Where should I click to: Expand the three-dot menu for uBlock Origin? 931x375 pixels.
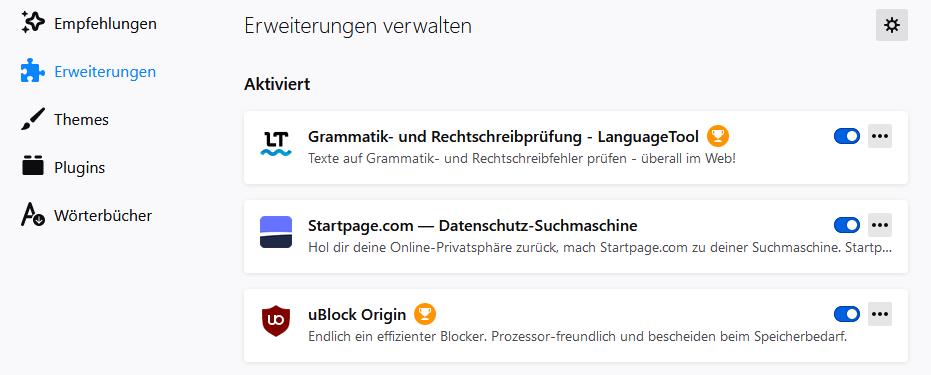tap(880, 314)
